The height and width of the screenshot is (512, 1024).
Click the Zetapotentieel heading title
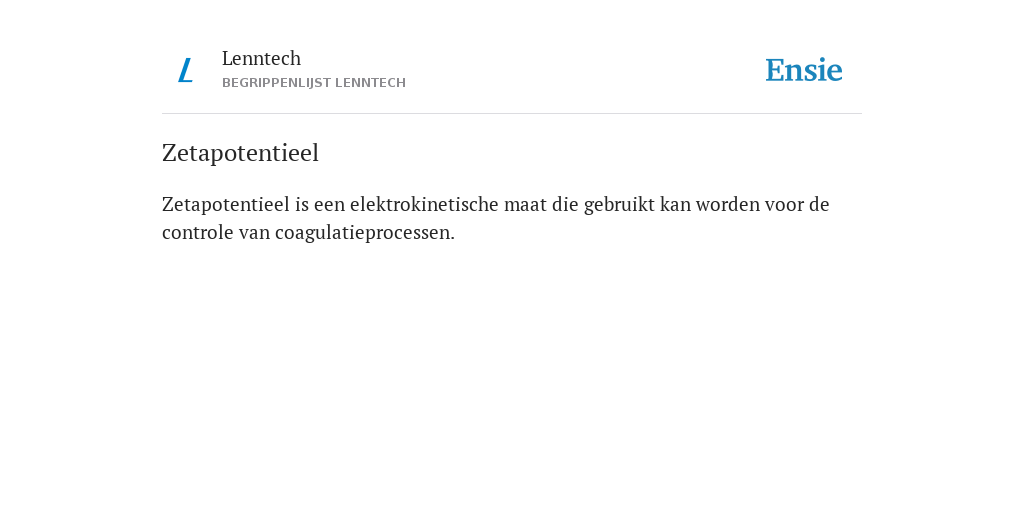pos(240,153)
